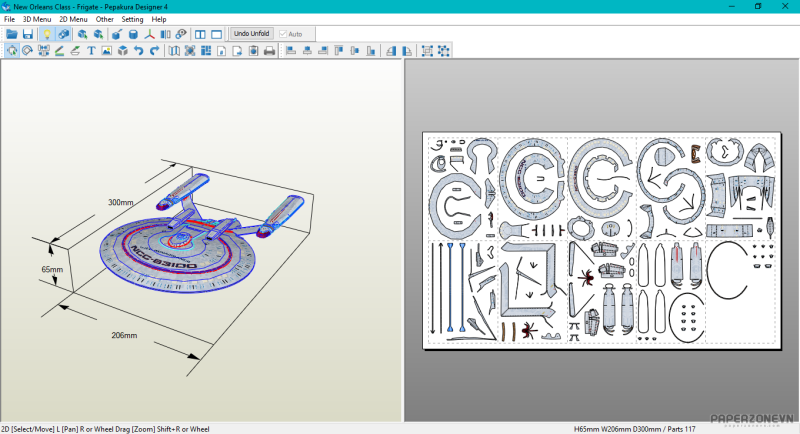800x434 pixels.
Task: Click the Redo arrow icon
Action: coord(154,50)
